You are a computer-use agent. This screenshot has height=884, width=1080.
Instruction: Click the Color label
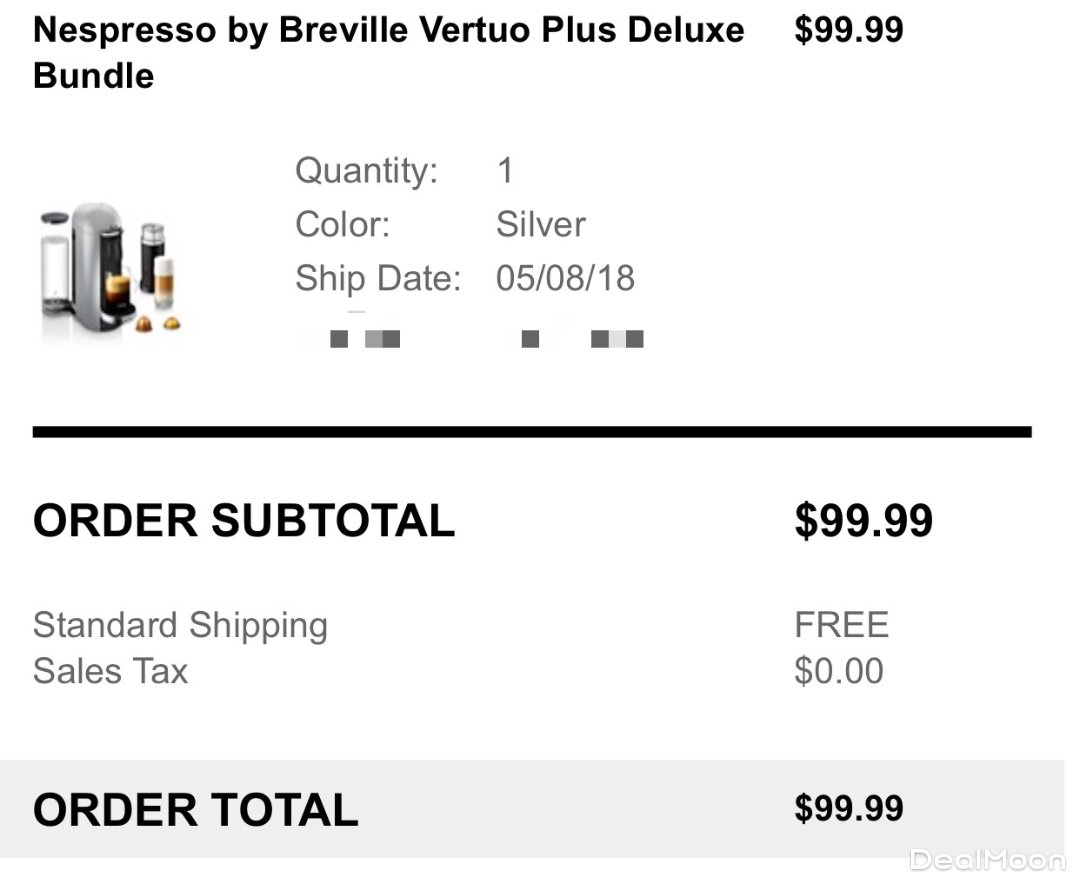342,224
